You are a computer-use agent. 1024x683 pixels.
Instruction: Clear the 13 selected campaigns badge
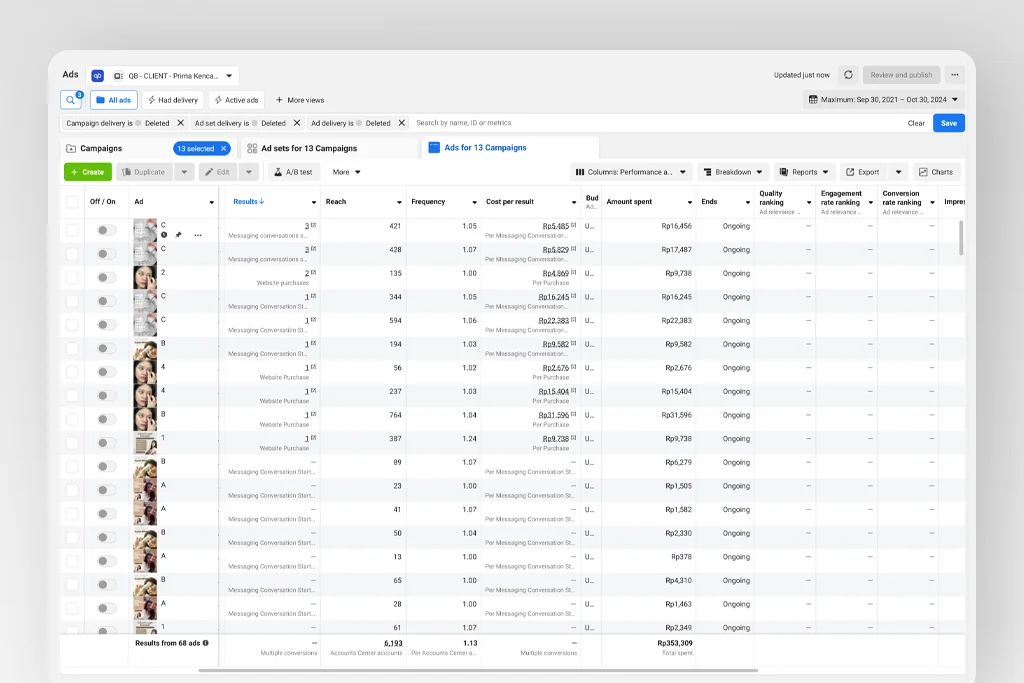[x=224, y=148]
